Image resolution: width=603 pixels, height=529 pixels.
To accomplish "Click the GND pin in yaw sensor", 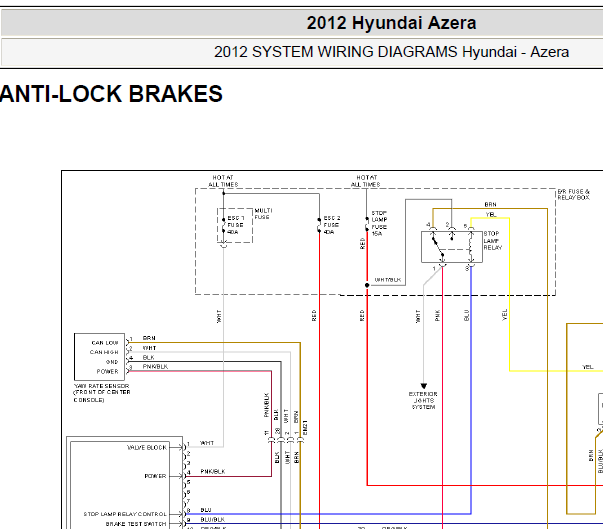I will (112, 362).
